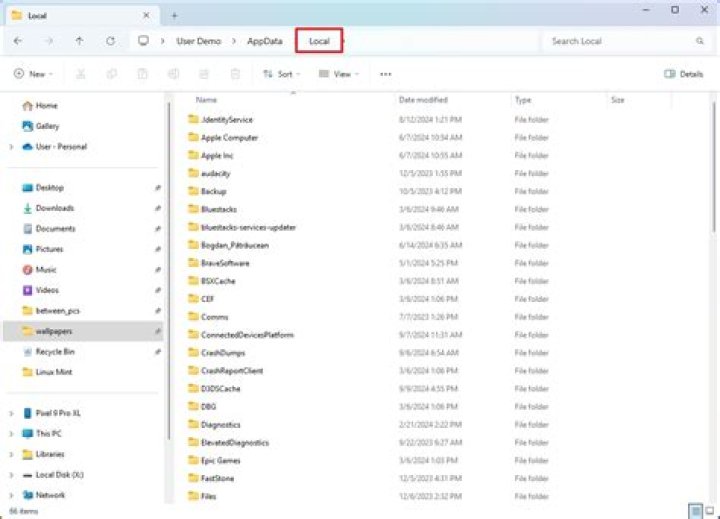Image resolution: width=720 pixels, height=519 pixels.
Task: Expand the Network node
Action: [11, 495]
